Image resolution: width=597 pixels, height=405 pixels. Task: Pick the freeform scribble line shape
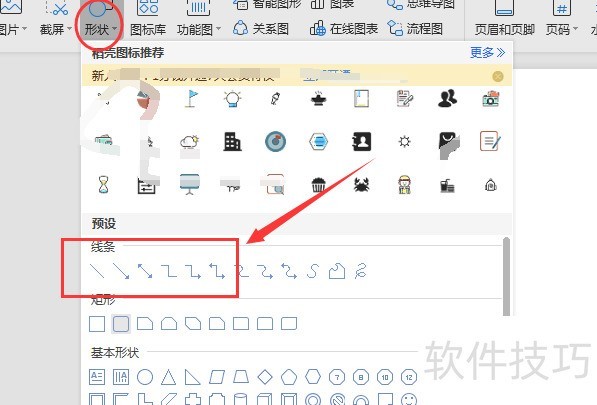[x=361, y=271]
